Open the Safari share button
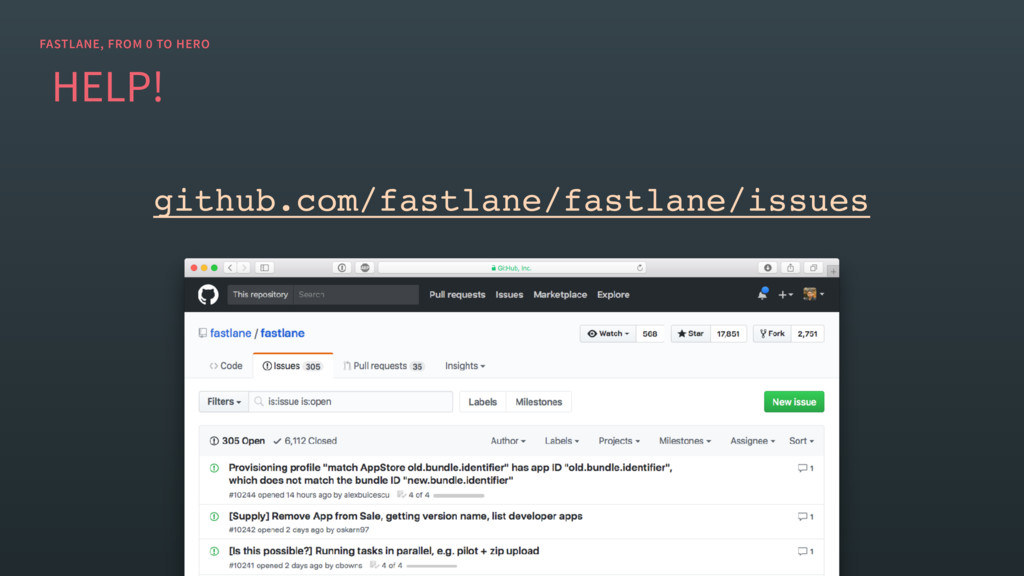1024x576 pixels. click(790, 268)
